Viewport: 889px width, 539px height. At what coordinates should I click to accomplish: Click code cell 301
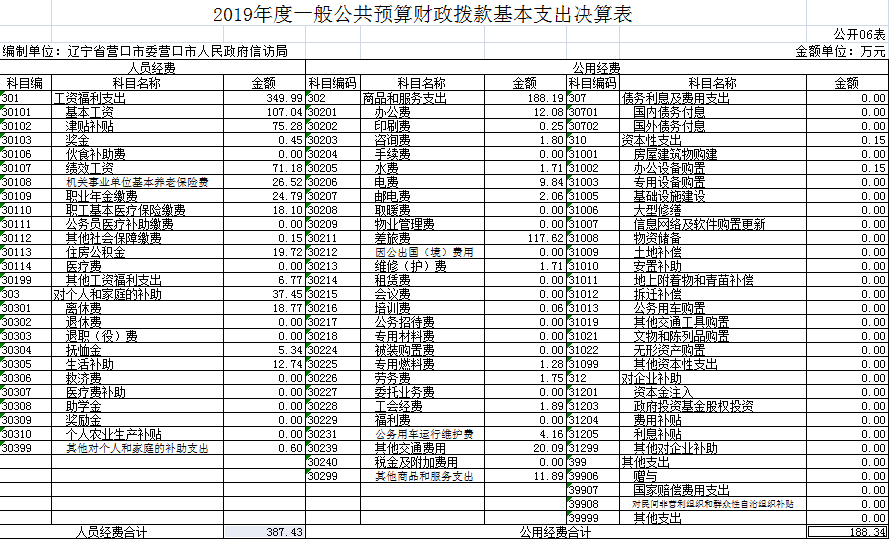pos(26,98)
